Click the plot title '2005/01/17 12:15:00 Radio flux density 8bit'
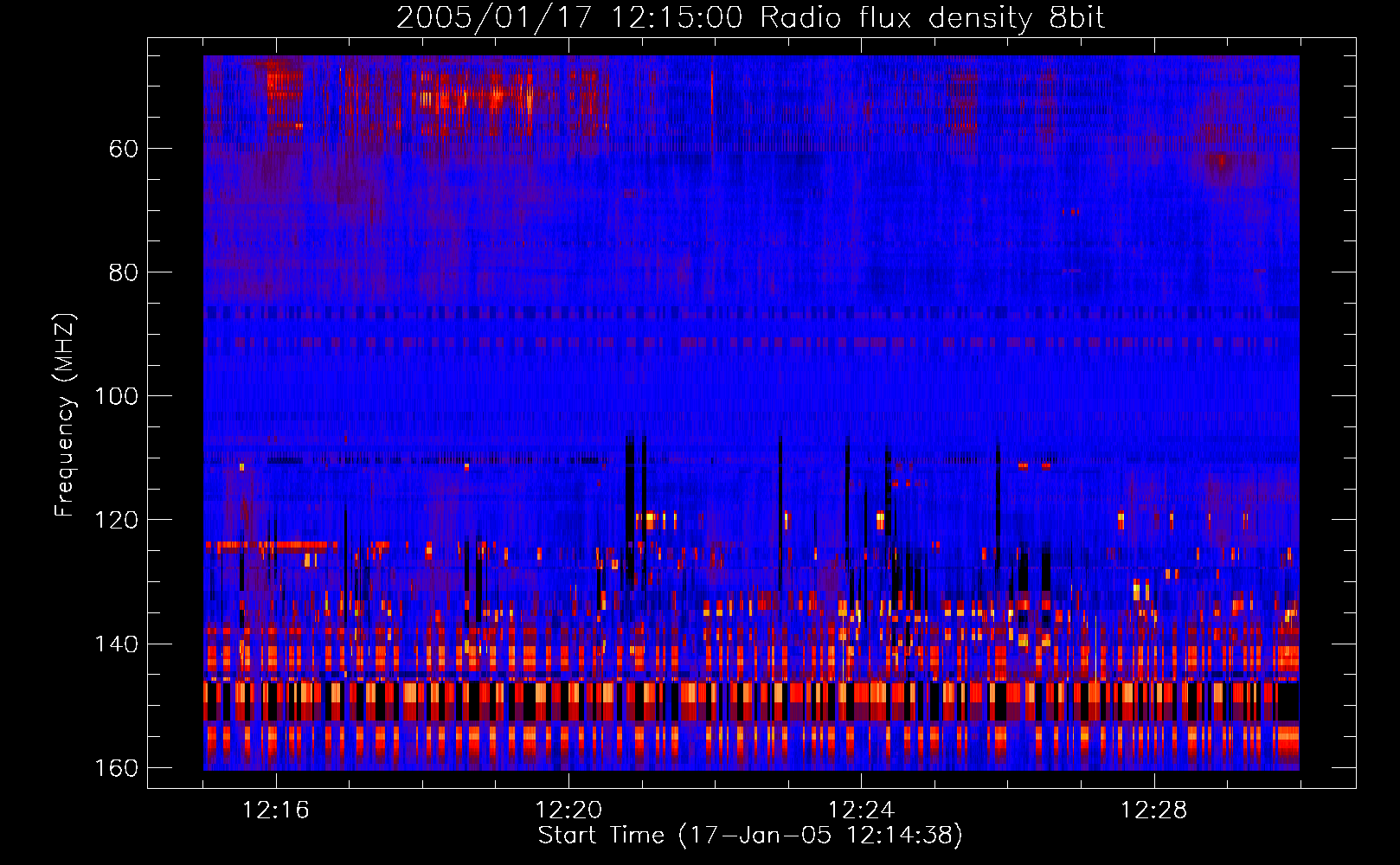This screenshot has width=1400, height=865. click(x=750, y=18)
